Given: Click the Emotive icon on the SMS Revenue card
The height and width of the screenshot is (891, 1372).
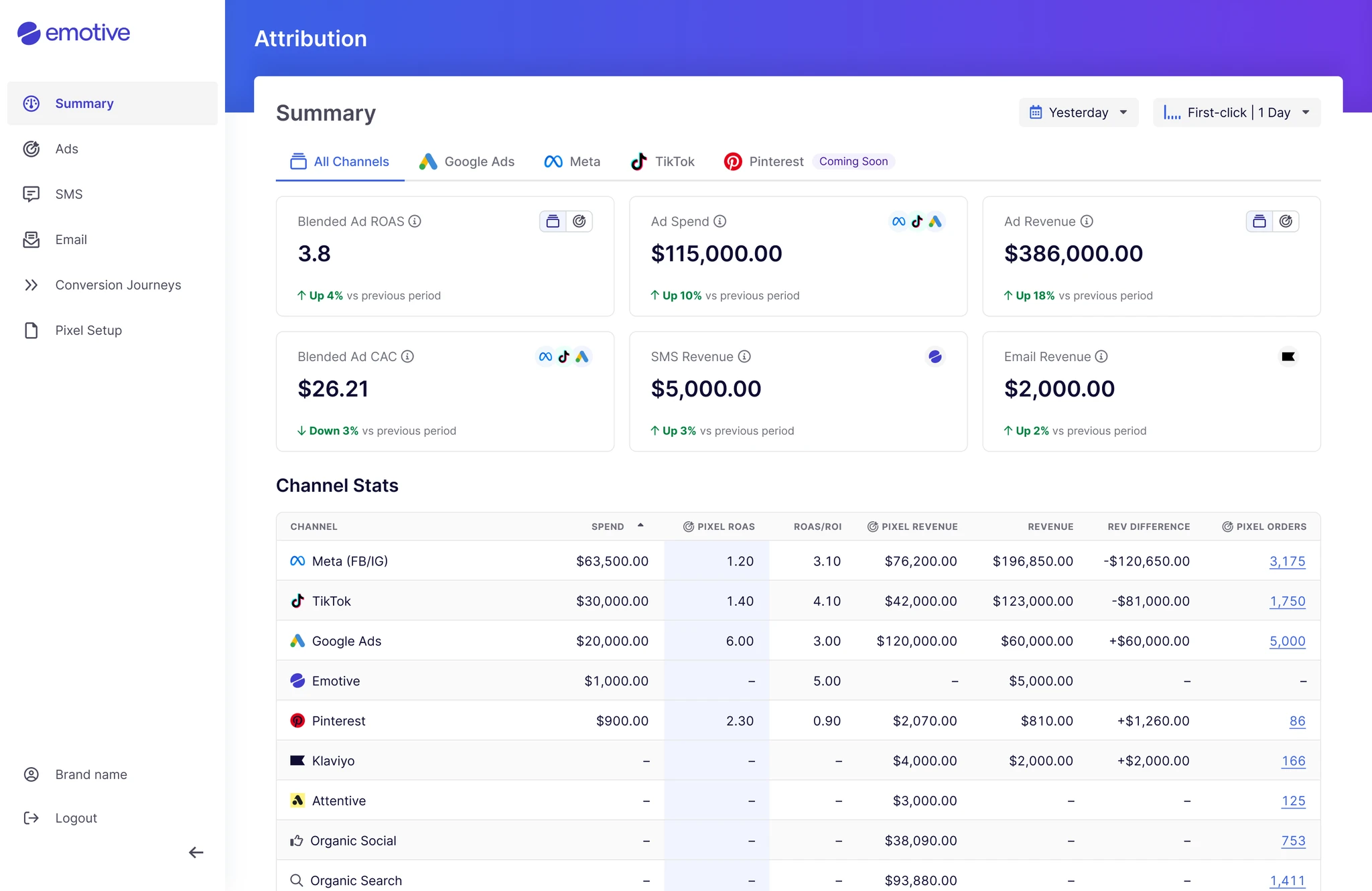Looking at the screenshot, I should point(935,357).
